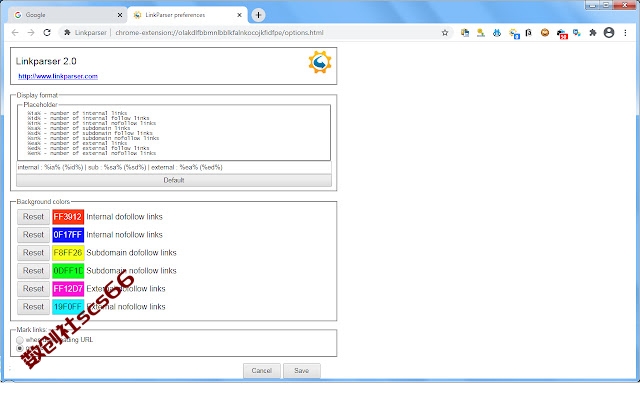Save the Linkparser preferences
640x400 pixels.
point(302,371)
